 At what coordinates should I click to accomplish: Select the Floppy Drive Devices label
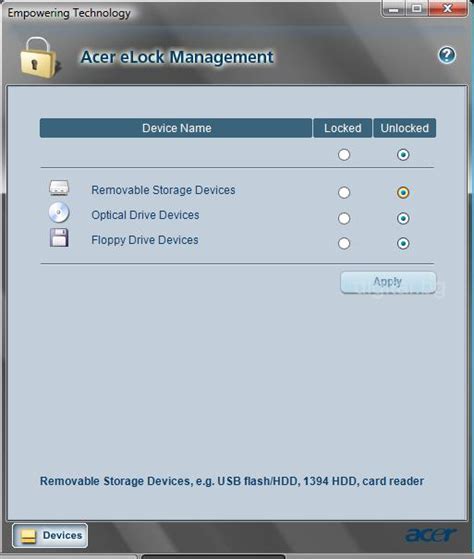tap(145, 240)
